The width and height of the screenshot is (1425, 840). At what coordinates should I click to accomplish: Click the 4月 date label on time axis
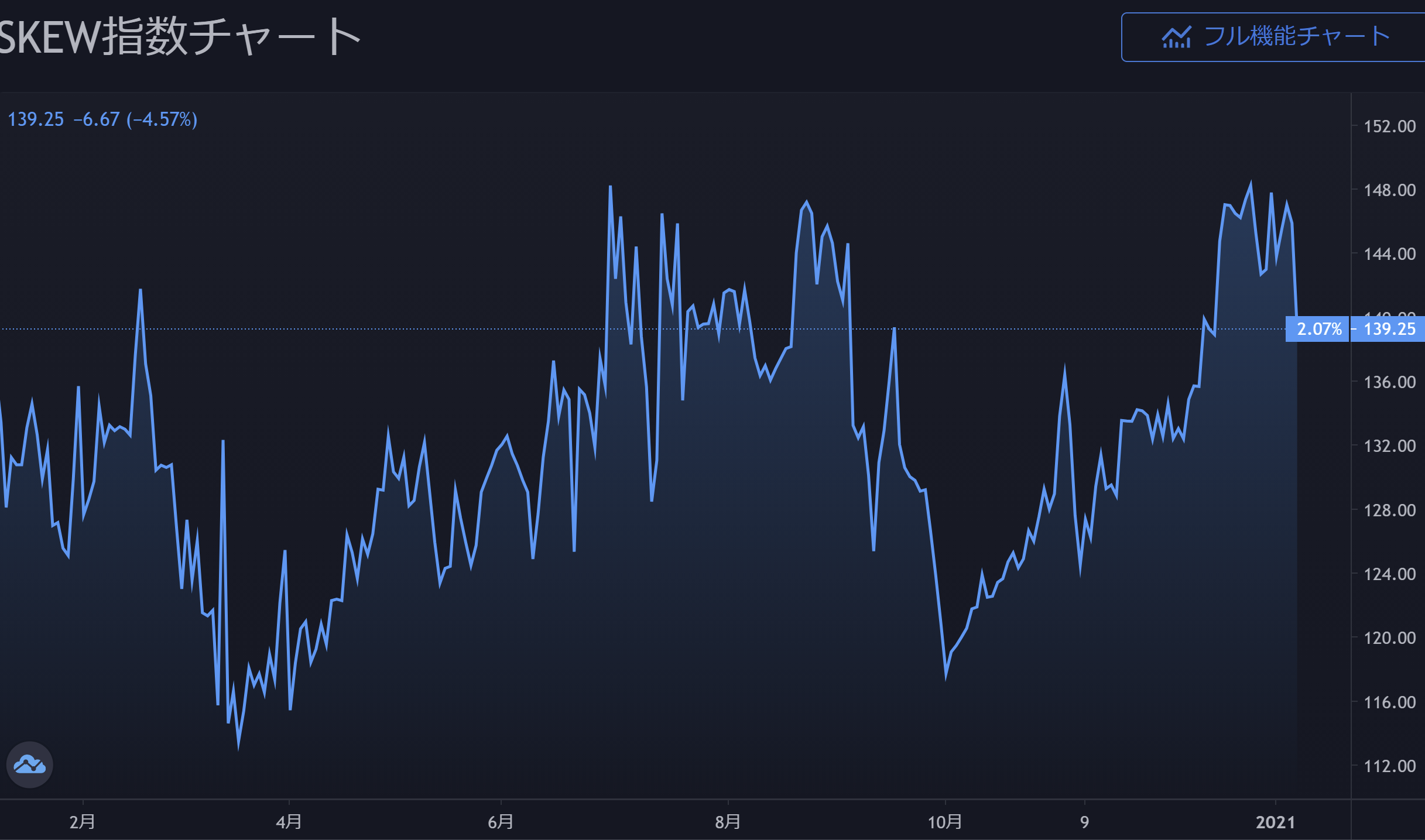click(x=289, y=822)
